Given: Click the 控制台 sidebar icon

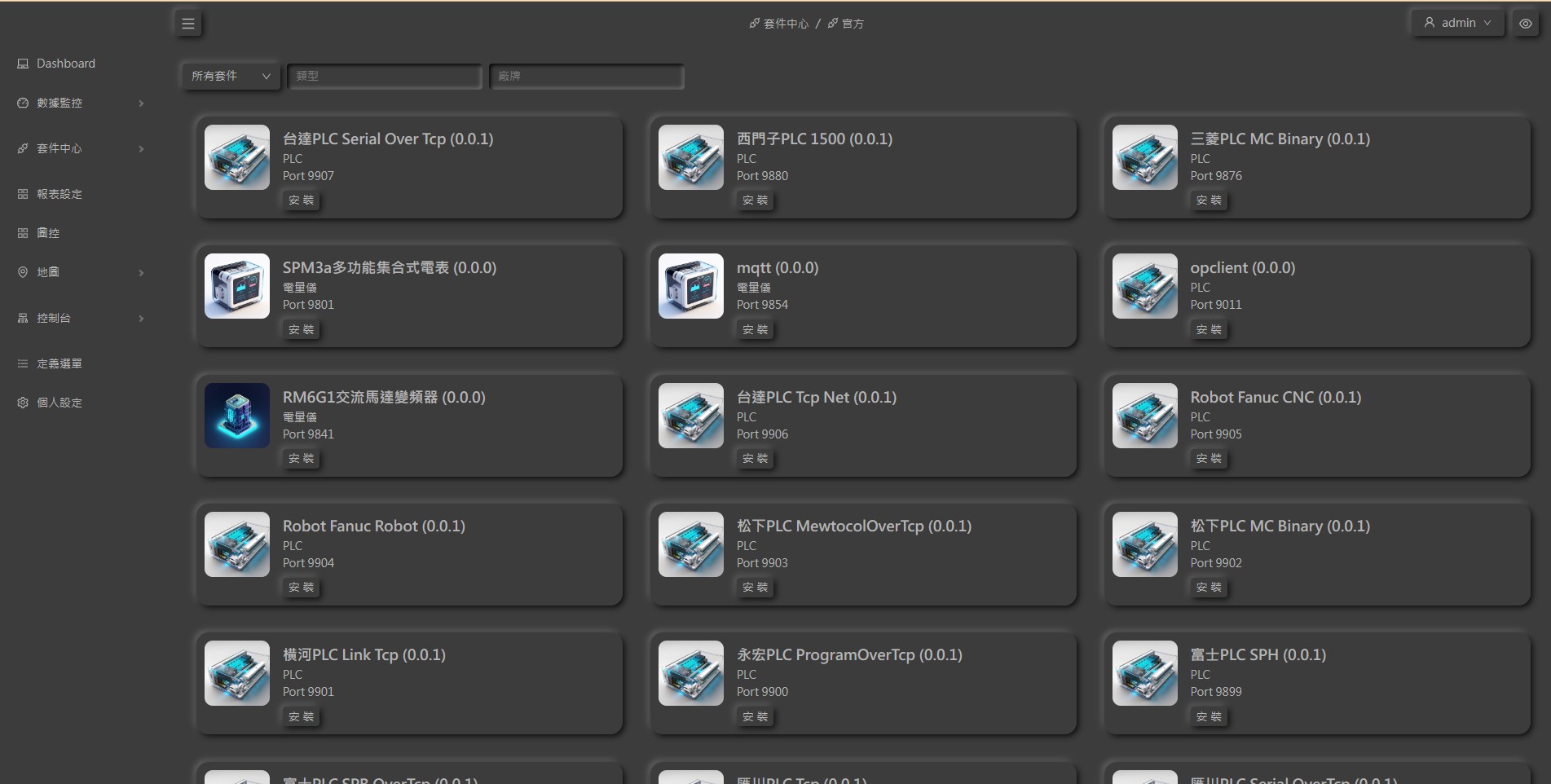Looking at the screenshot, I should [x=23, y=318].
